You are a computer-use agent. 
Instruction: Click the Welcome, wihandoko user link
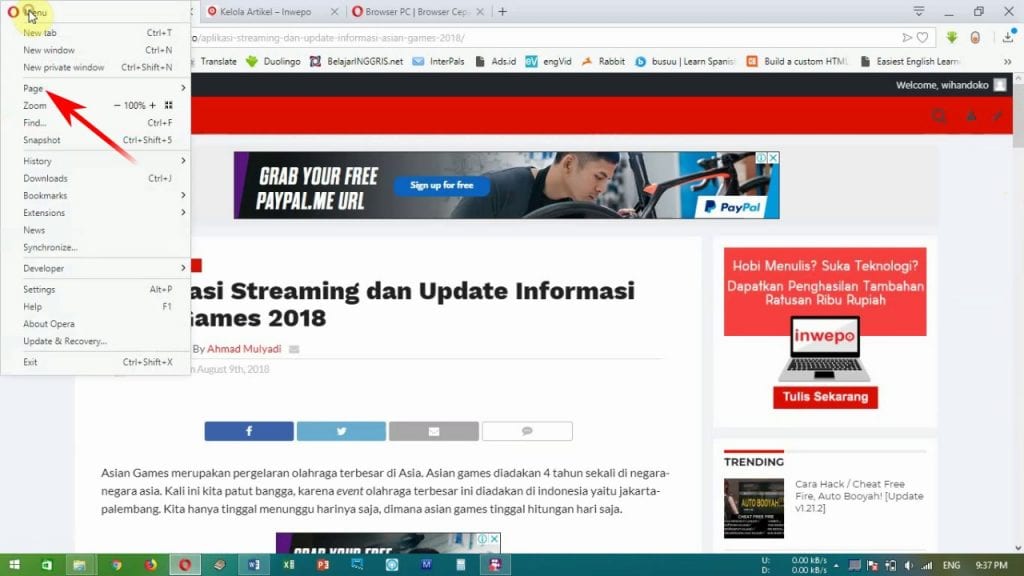[950, 85]
